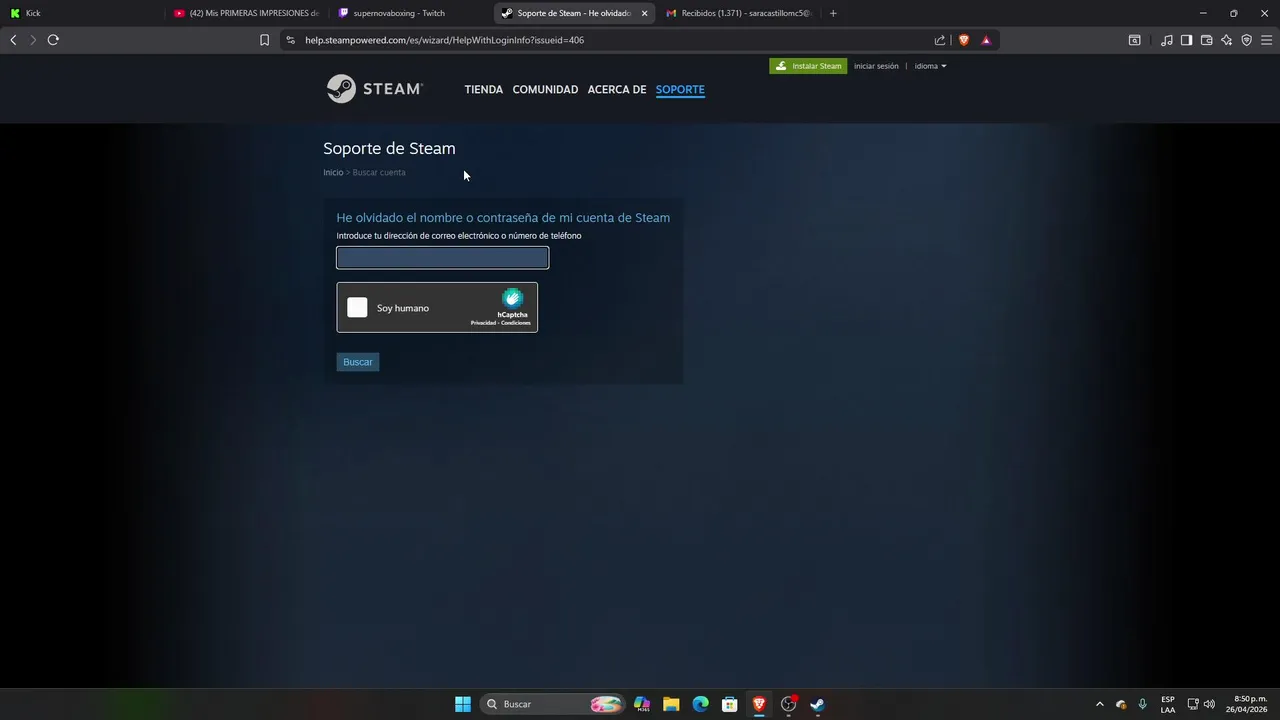Viewport: 1280px width, 720px height.
Task: Click 'Soporte de Steam' heading
Action: coord(389,148)
